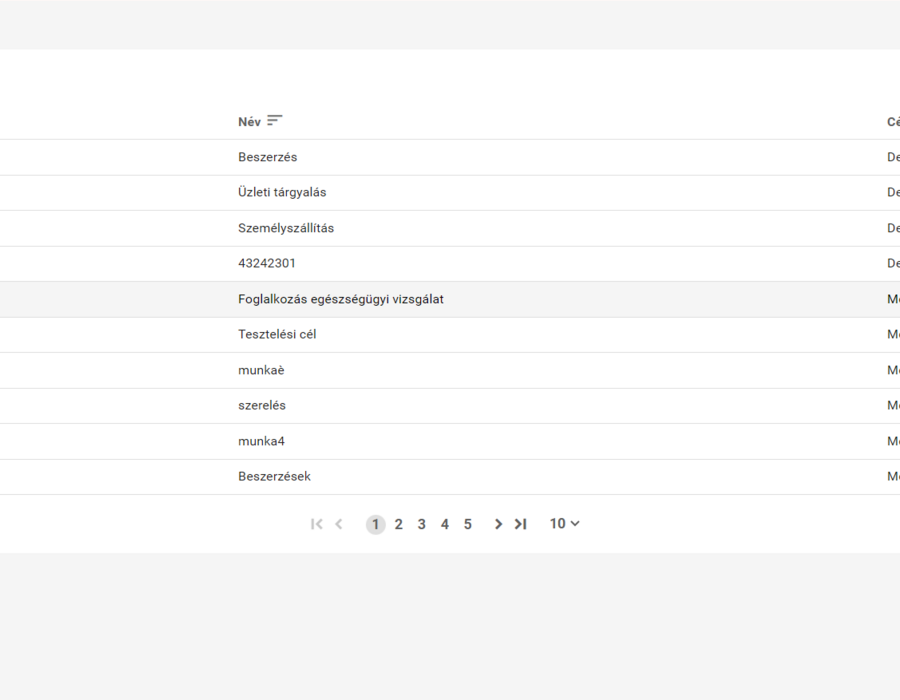
Task: Go to page 4
Action: click(444, 524)
